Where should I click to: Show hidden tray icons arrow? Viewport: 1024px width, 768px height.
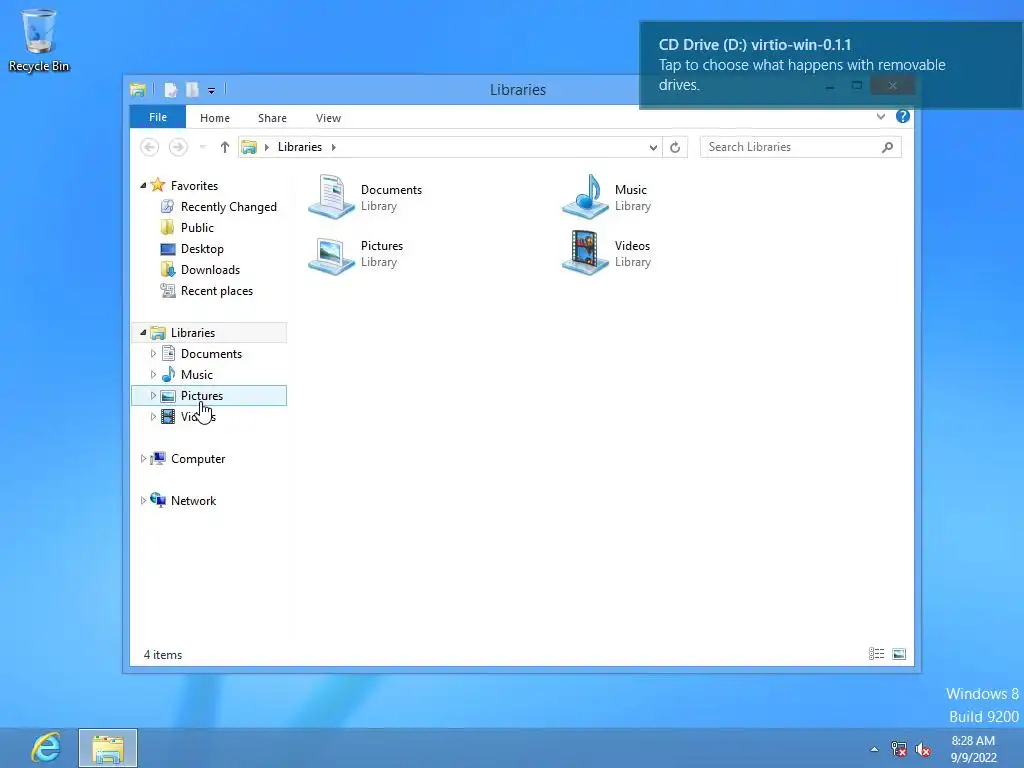[x=874, y=749]
